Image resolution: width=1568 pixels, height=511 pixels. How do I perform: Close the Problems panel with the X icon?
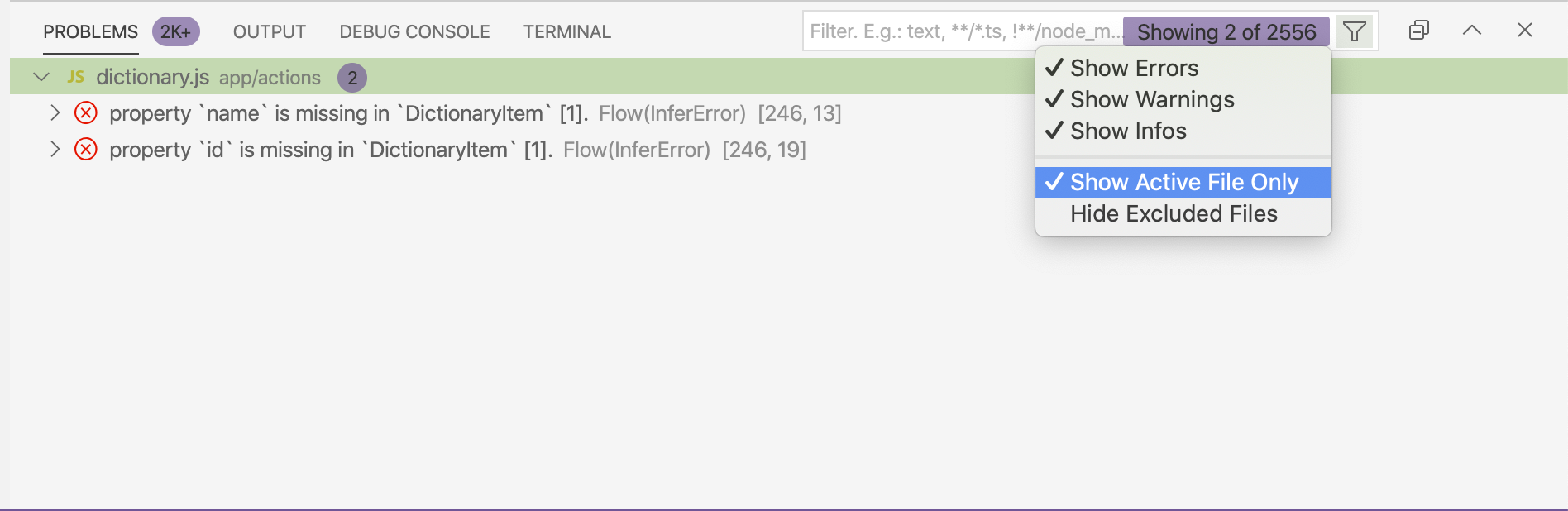click(1524, 30)
